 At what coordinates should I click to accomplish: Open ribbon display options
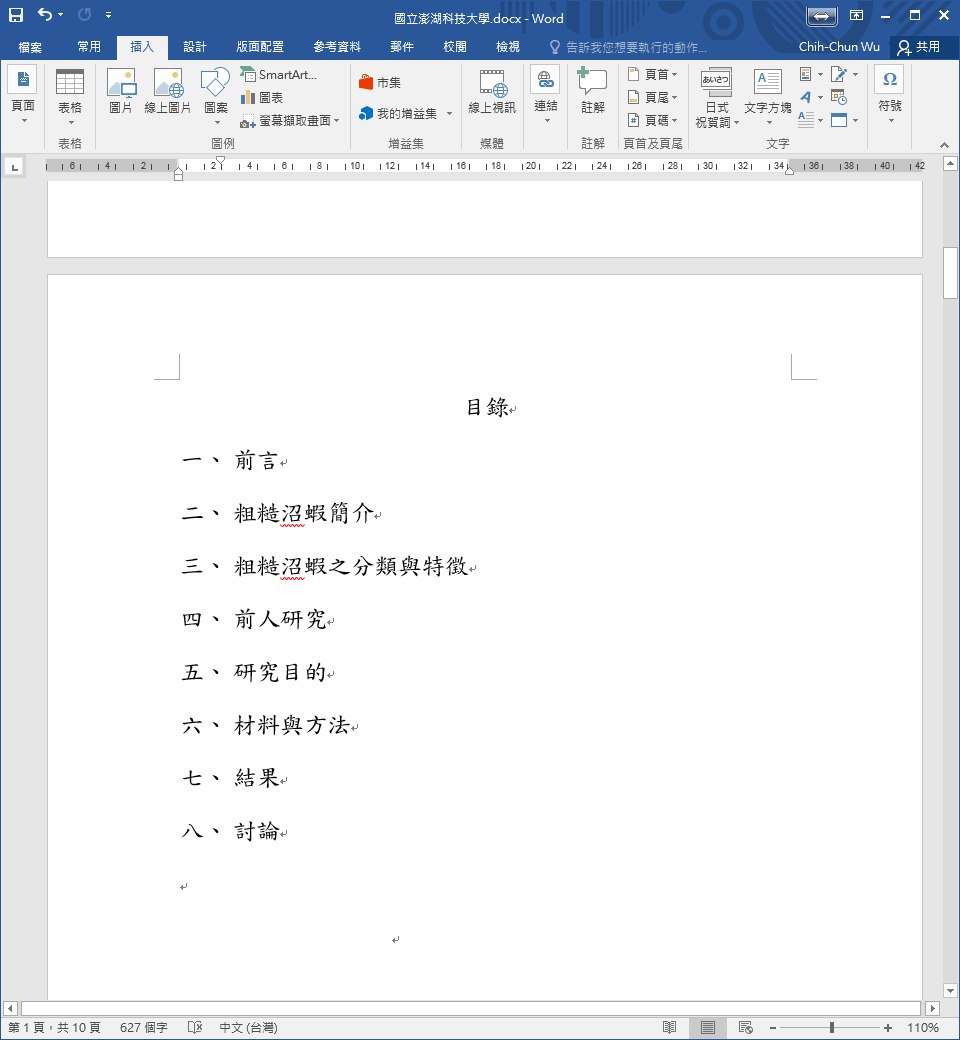coord(857,15)
